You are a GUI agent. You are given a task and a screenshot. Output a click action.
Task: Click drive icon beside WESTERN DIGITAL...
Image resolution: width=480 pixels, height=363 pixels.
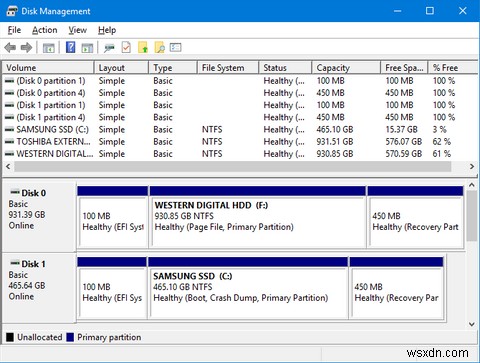click(10, 154)
